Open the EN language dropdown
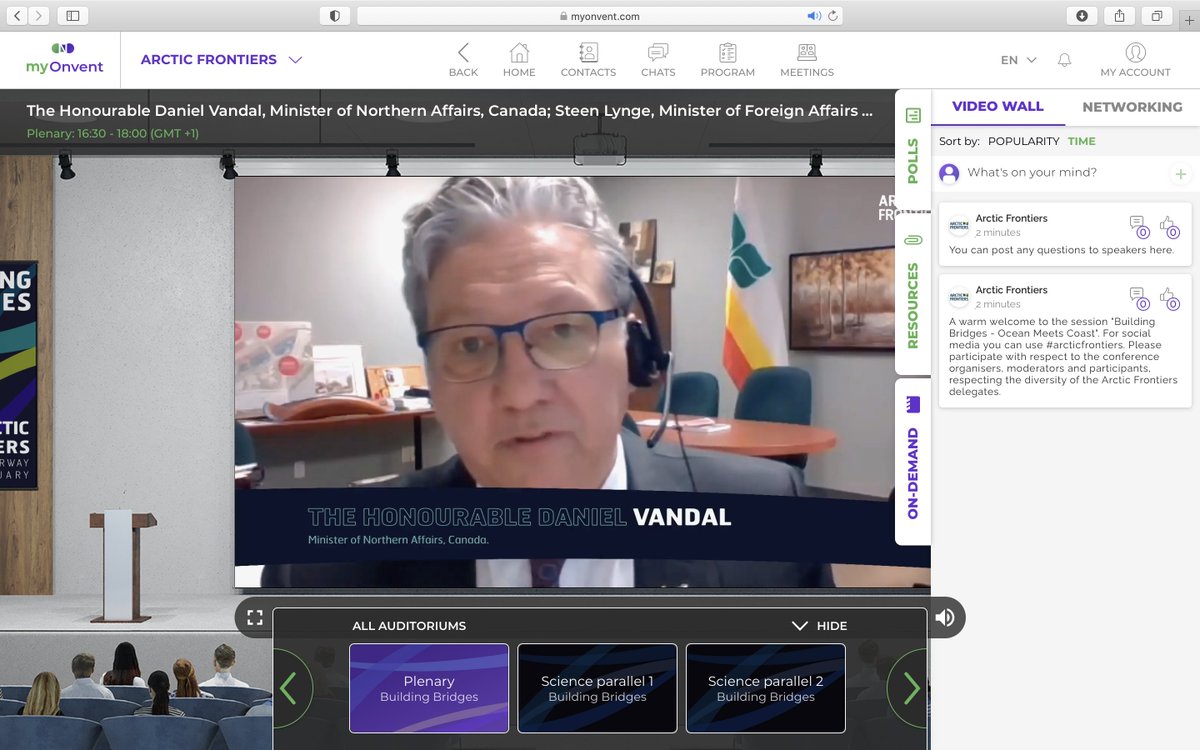Image resolution: width=1200 pixels, height=750 pixels. [x=1018, y=60]
